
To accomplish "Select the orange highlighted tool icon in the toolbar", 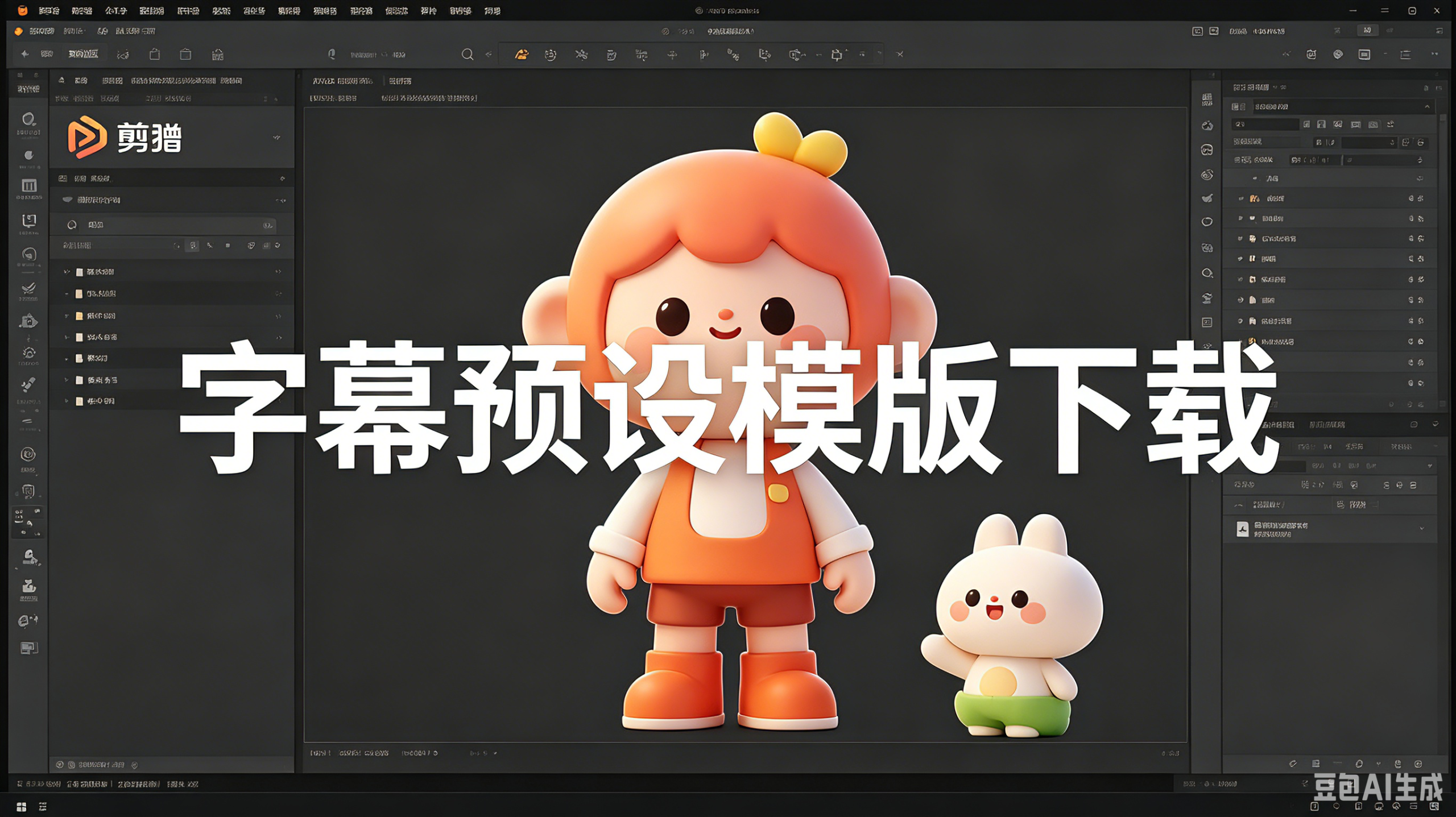I will pos(521,55).
